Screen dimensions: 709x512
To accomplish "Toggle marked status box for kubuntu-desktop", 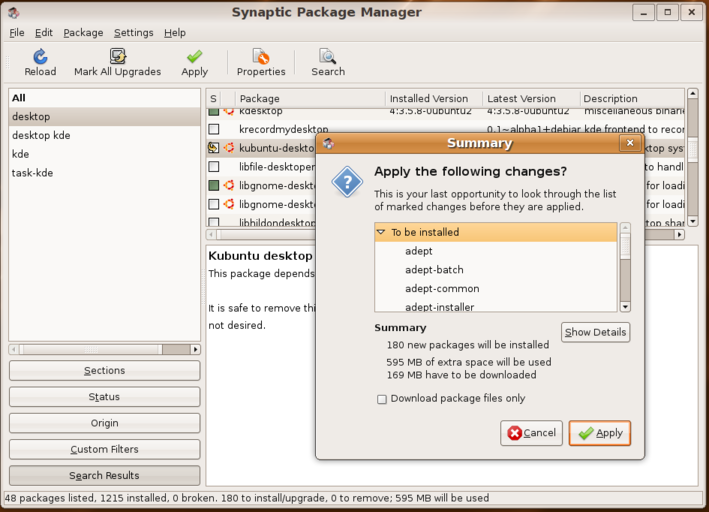I will 213,147.
